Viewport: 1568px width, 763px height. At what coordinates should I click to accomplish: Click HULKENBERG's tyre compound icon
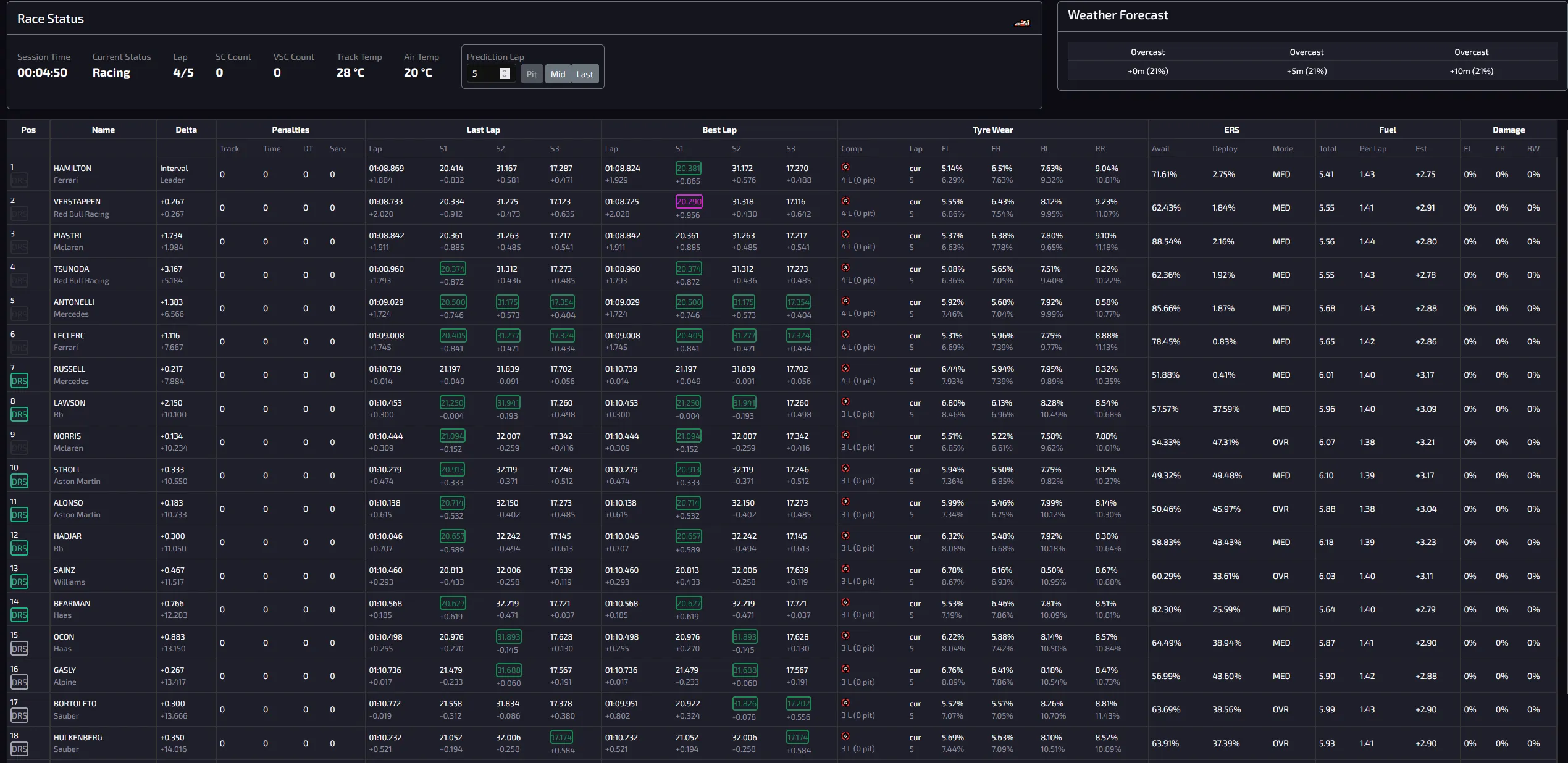click(847, 737)
